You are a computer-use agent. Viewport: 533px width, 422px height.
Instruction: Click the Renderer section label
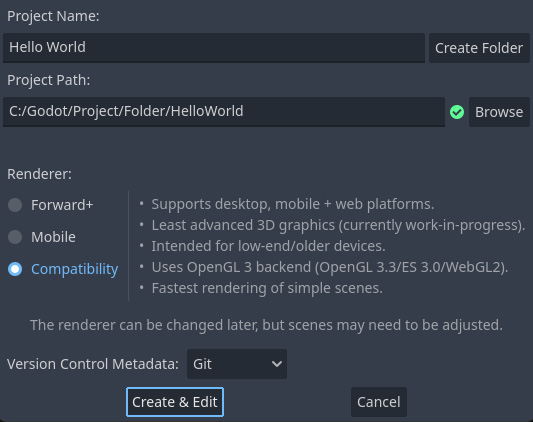click(x=39, y=174)
